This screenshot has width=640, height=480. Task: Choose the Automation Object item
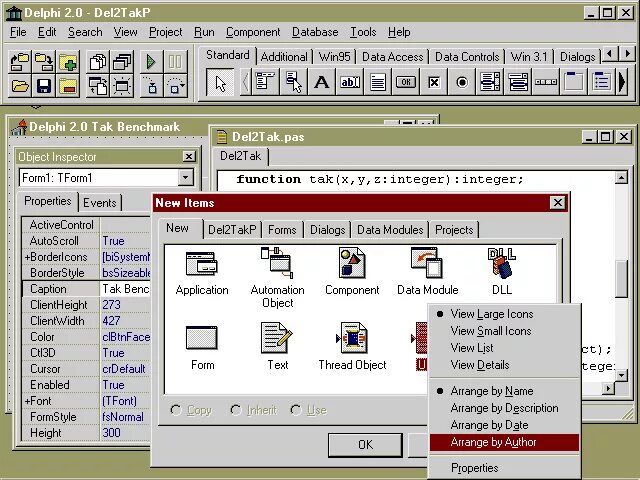pos(278,278)
